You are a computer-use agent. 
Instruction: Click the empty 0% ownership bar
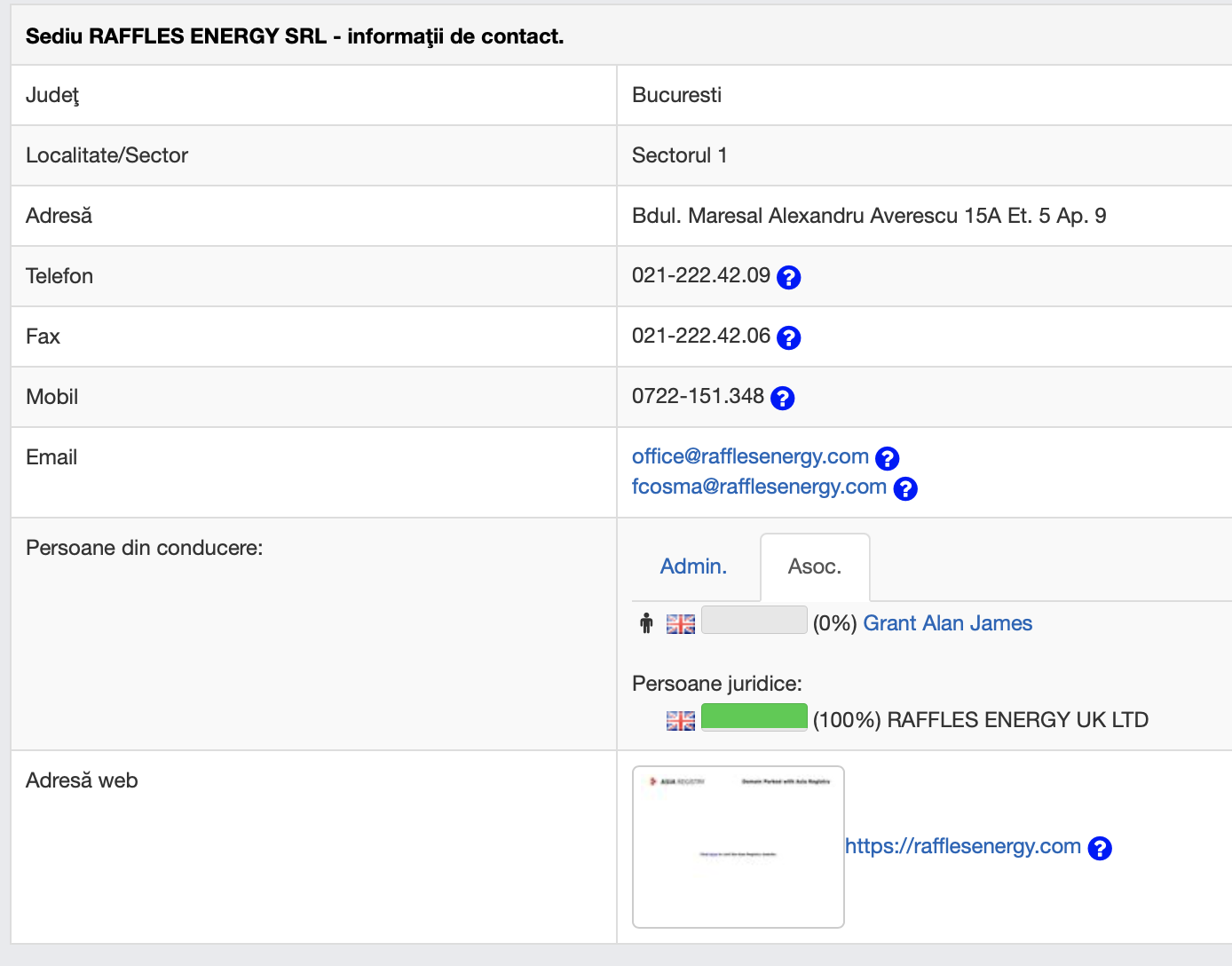coord(754,620)
